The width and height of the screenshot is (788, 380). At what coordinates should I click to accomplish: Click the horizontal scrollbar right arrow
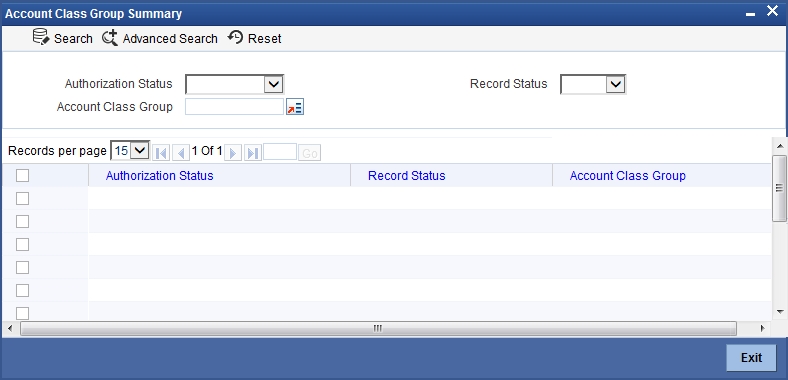pyautogui.click(x=762, y=328)
